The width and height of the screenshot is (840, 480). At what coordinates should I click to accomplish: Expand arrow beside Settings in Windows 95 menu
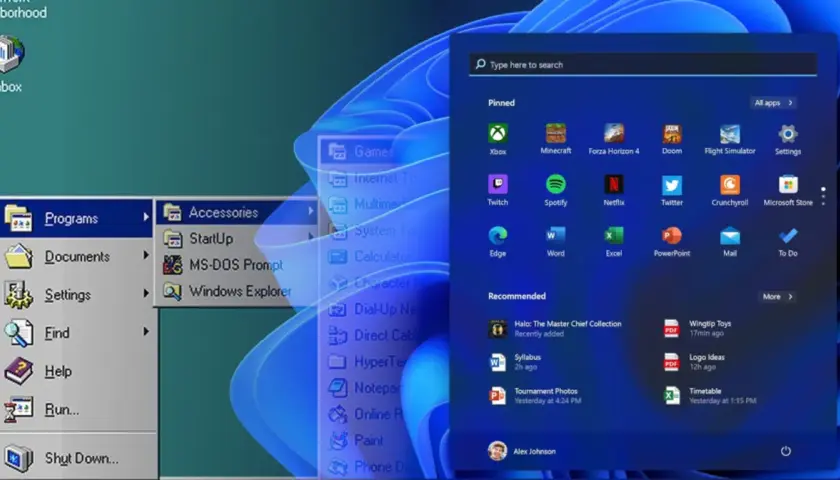146,293
